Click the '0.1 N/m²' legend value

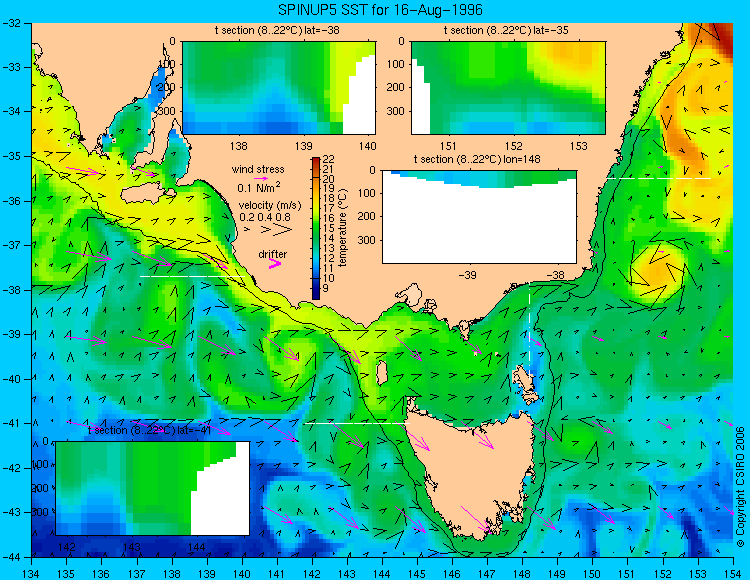259,188
